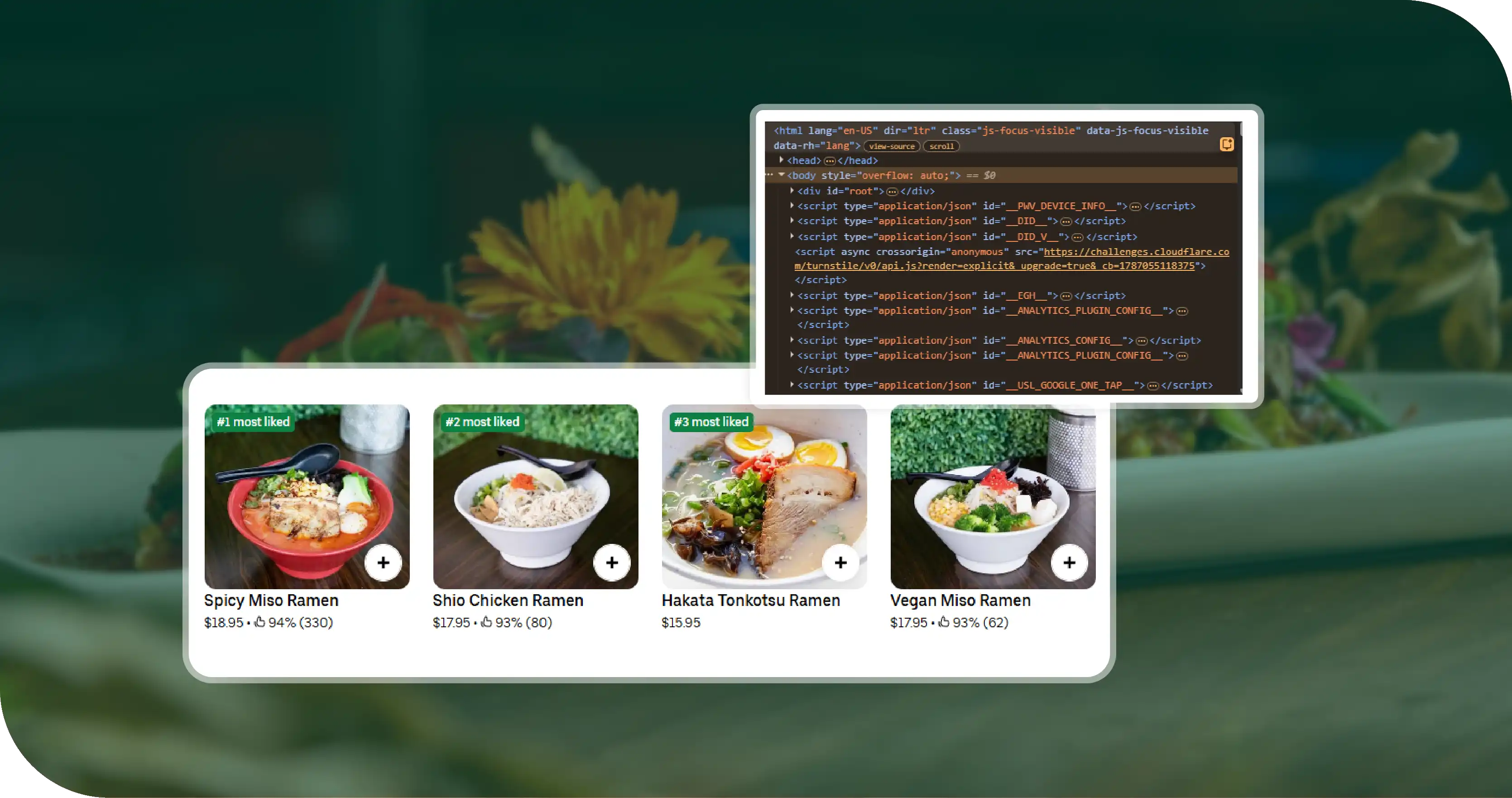This screenshot has width=1512, height=798.
Task: Expand the __DID__ script node
Action: [x=792, y=220]
